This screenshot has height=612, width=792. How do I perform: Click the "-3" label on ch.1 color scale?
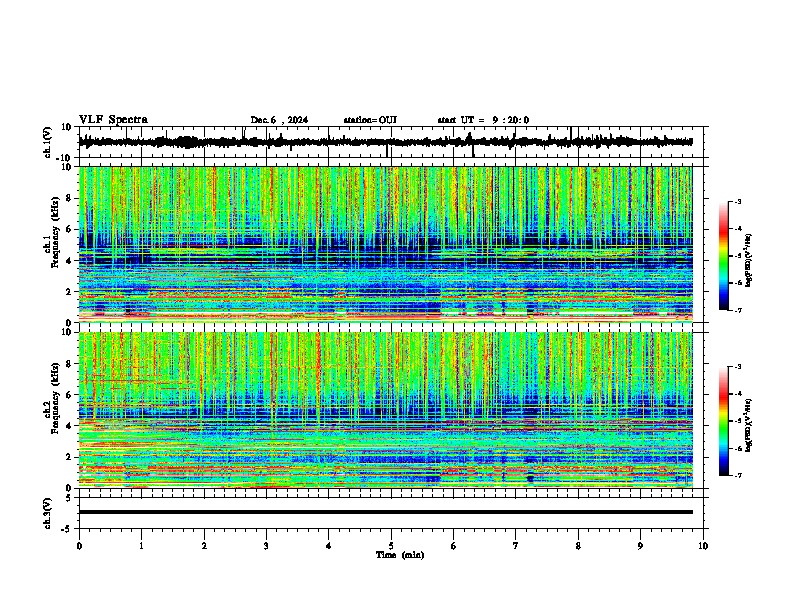[x=738, y=201]
